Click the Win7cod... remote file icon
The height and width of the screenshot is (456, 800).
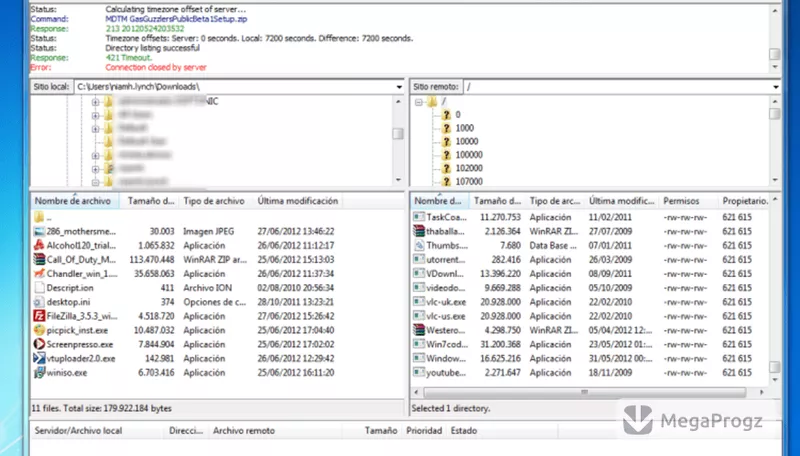click(419, 344)
